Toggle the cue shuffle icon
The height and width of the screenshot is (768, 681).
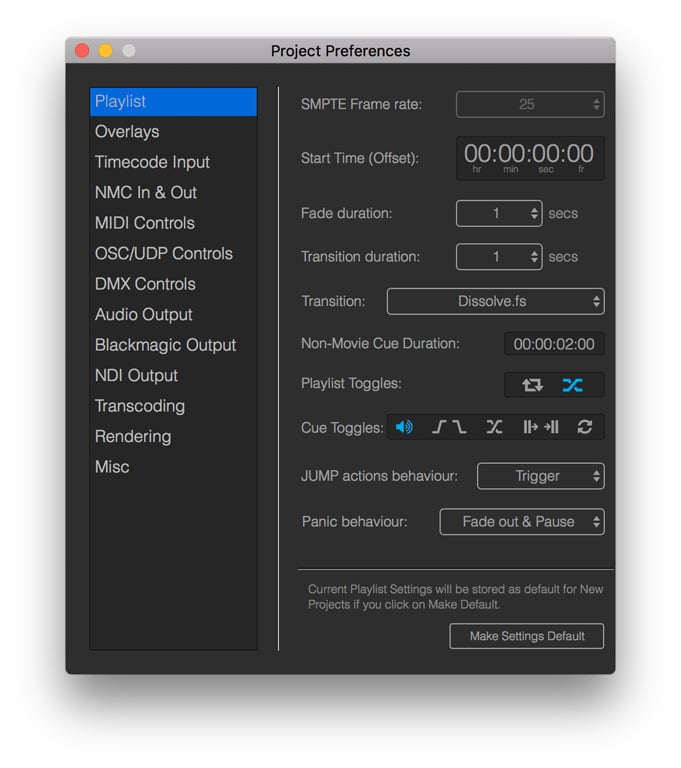click(494, 427)
